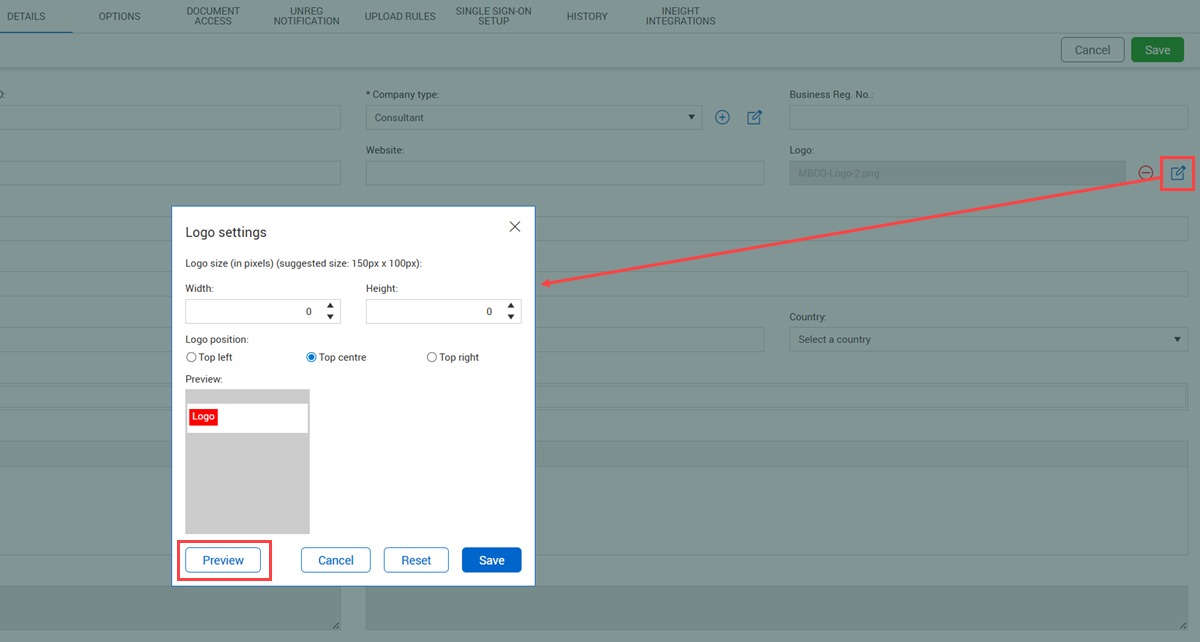Click the add company type plus icon

pos(723,118)
